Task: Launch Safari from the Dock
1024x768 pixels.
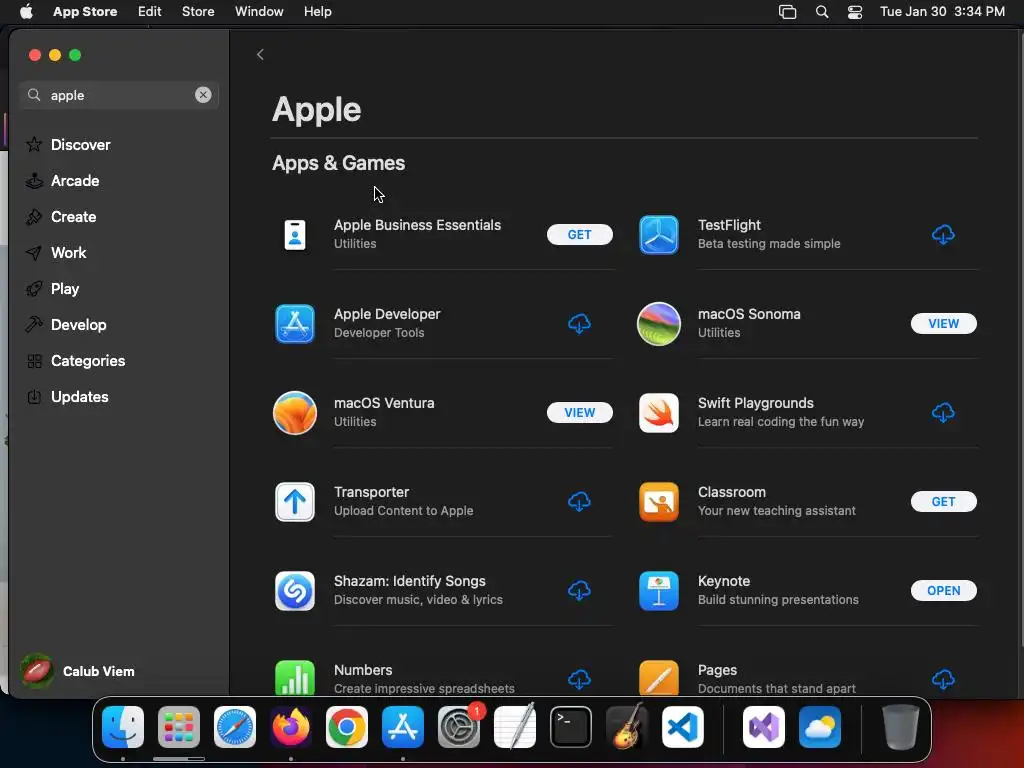Action: [234, 727]
